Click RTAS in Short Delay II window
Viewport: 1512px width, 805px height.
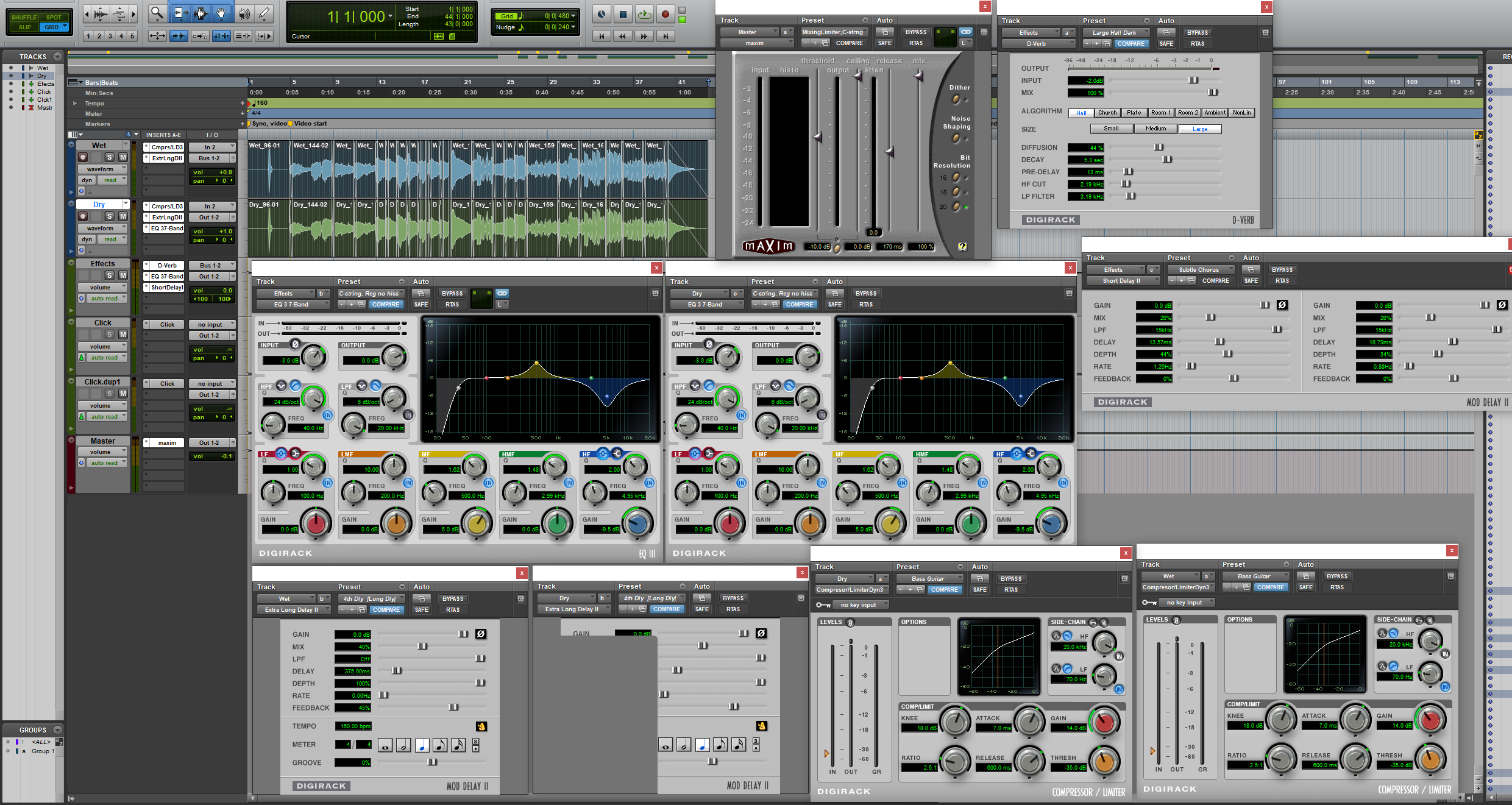point(1282,281)
